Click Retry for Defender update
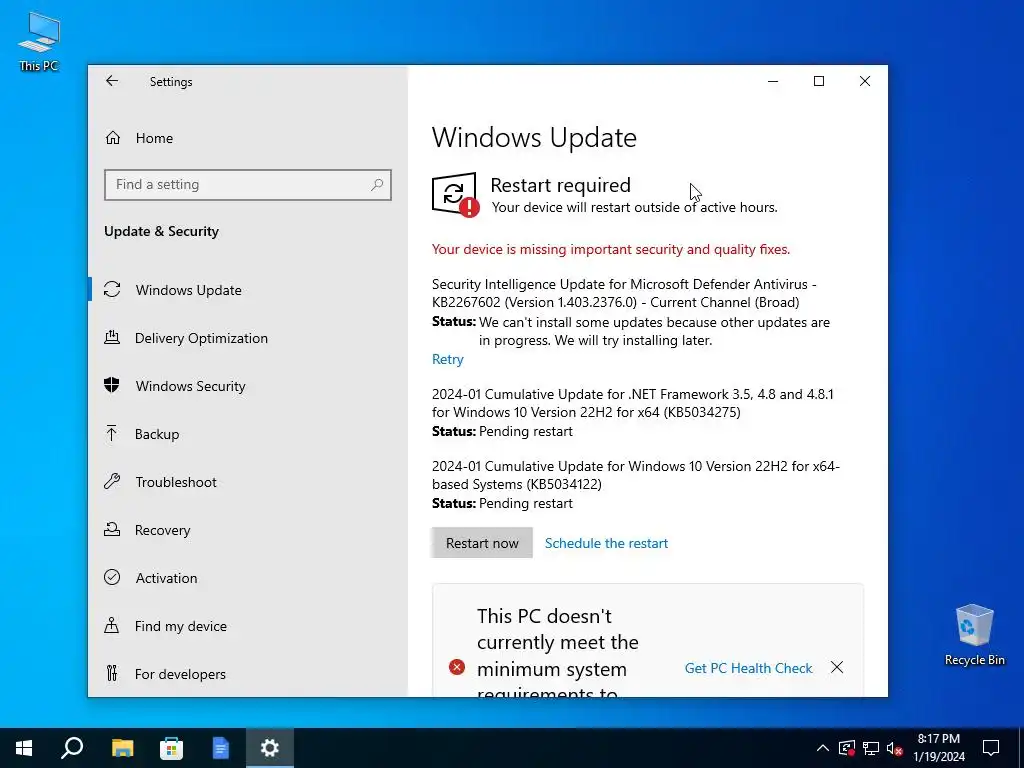Viewport: 1024px width, 768px height. click(447, 359)
